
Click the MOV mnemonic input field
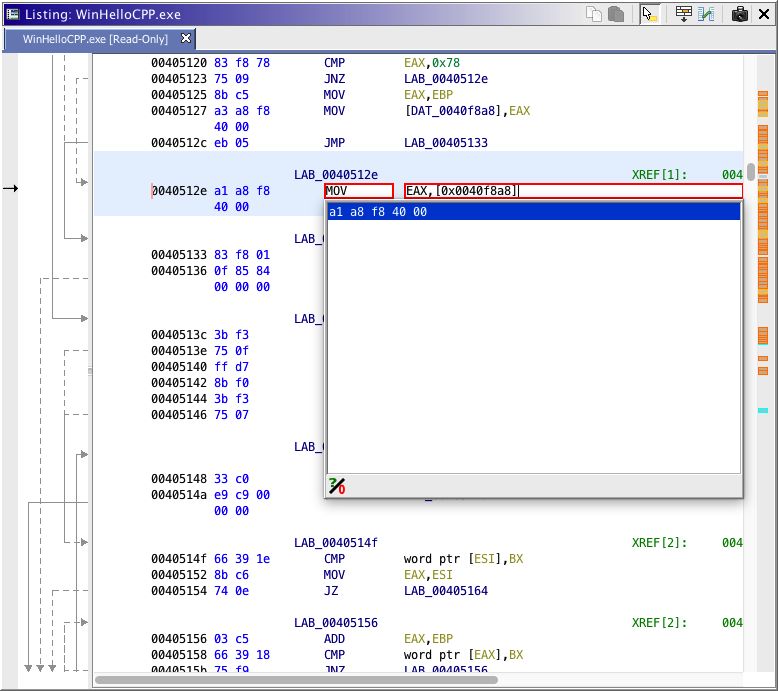358,191
